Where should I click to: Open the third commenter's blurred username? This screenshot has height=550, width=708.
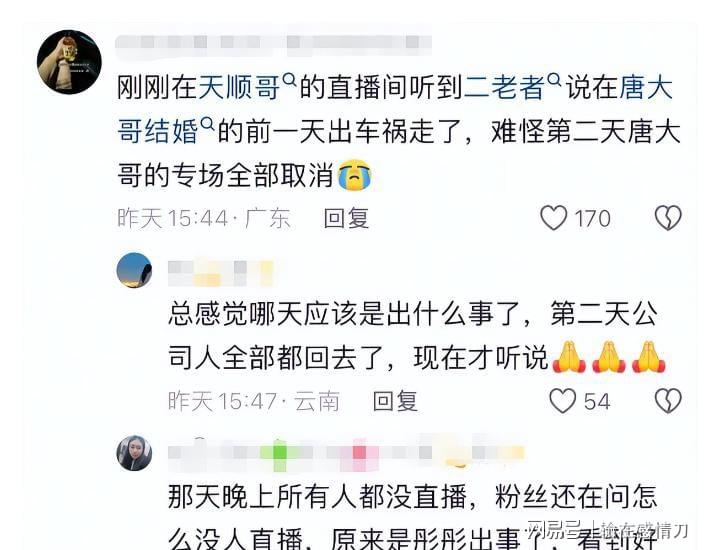click(x=346, y=452)
